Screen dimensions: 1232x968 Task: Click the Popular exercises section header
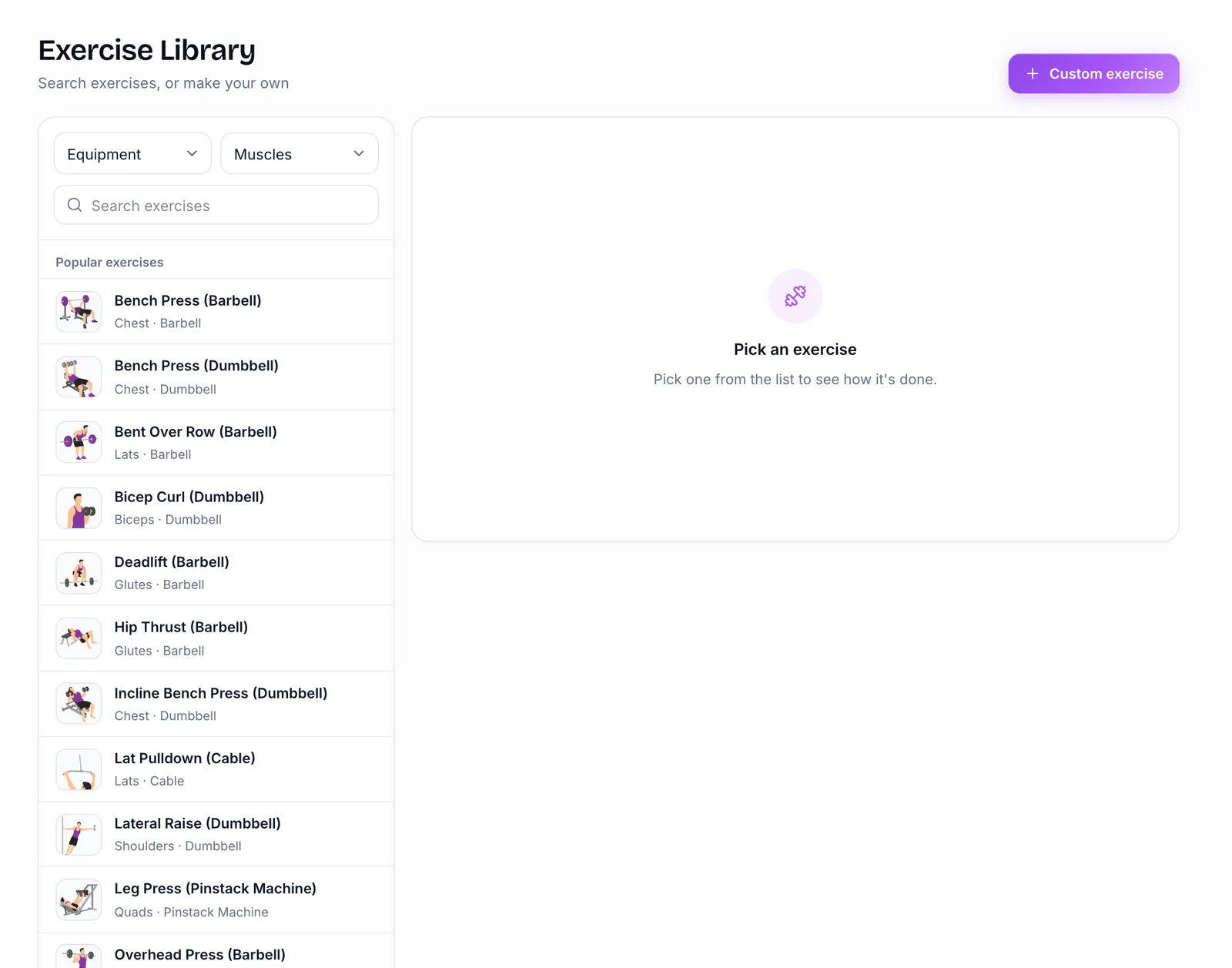(x=109, y=262)
